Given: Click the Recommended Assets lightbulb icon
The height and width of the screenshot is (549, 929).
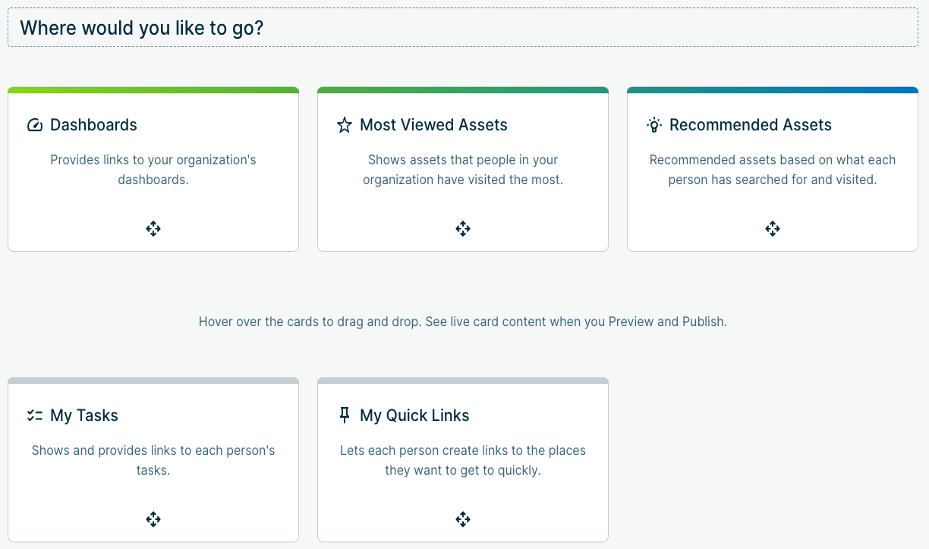Looking at the screenshot, I should (x=654, y=125).
